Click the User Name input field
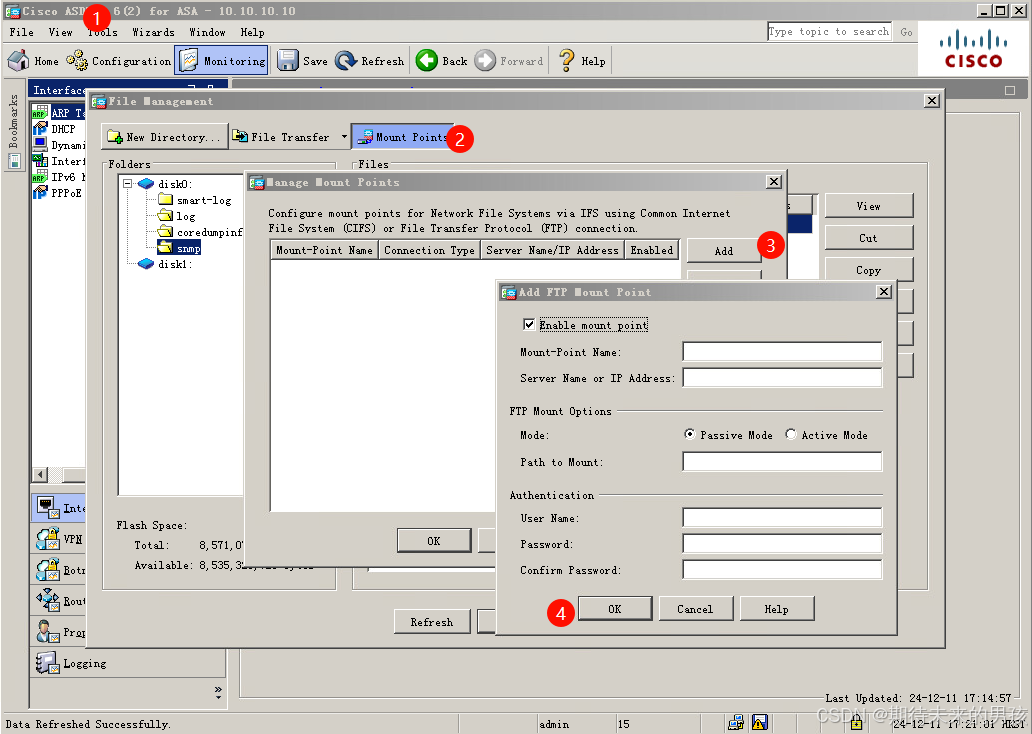The width and height of the screenshot is (1032, 734). point(782,518)
